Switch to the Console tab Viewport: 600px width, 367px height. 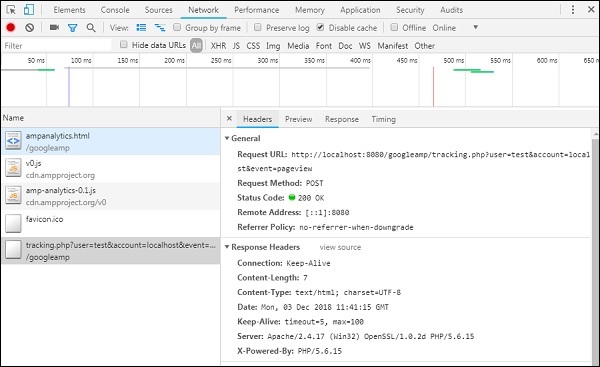[115, 10]
